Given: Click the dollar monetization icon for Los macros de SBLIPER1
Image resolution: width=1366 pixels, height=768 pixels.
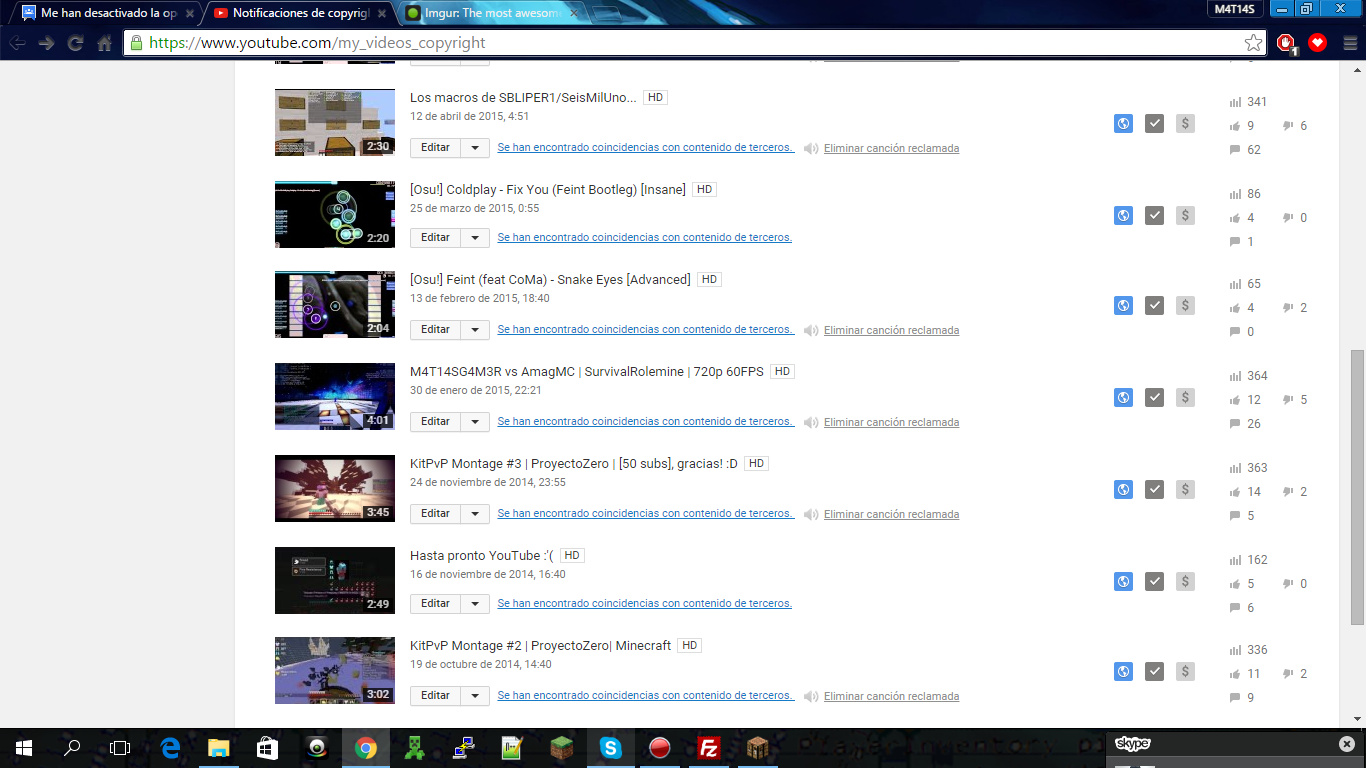Looking at the screenshot, I should [x=1185, y=124].
